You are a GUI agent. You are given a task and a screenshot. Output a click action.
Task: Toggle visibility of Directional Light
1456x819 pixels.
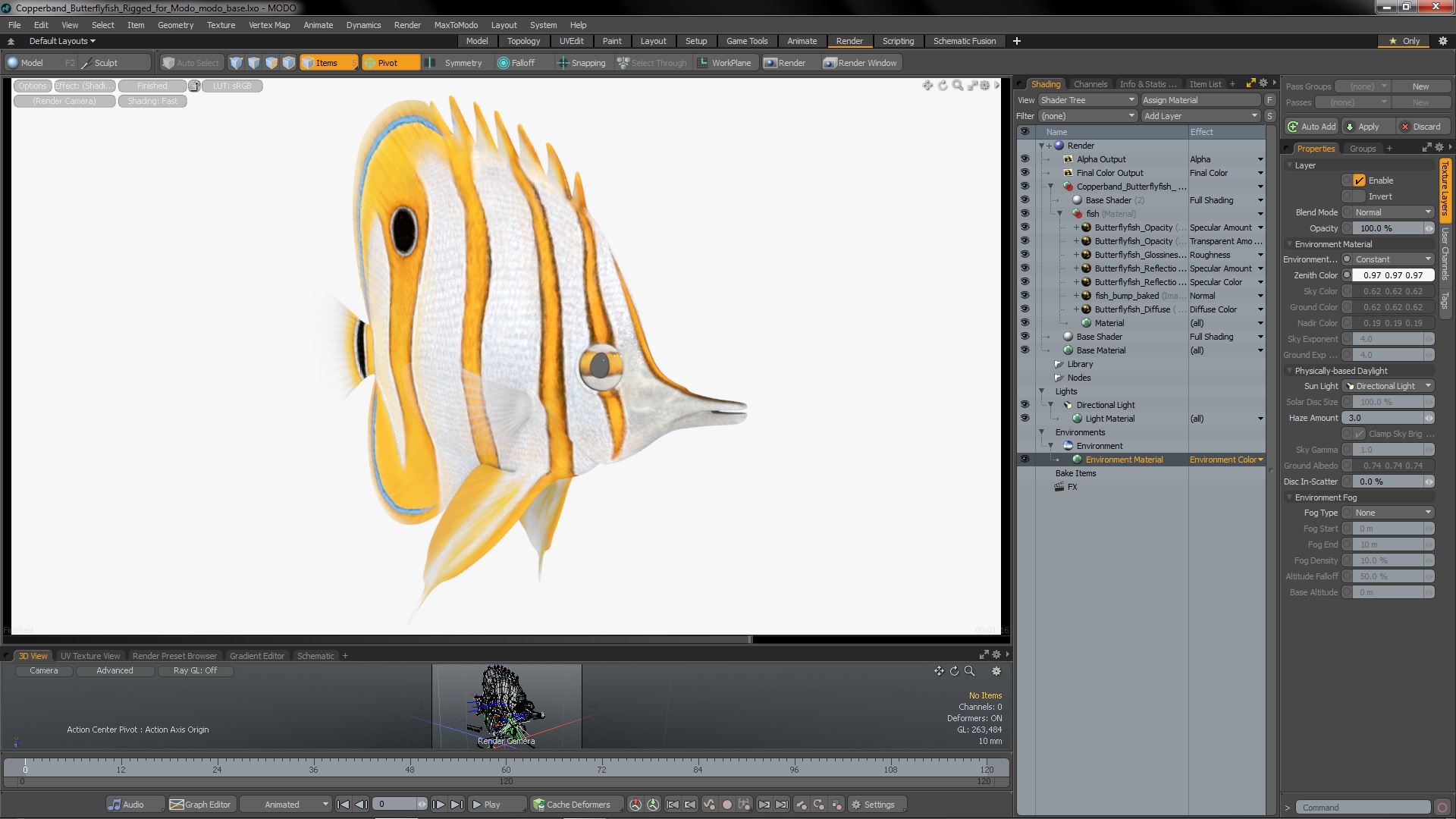pos(1025,405)
